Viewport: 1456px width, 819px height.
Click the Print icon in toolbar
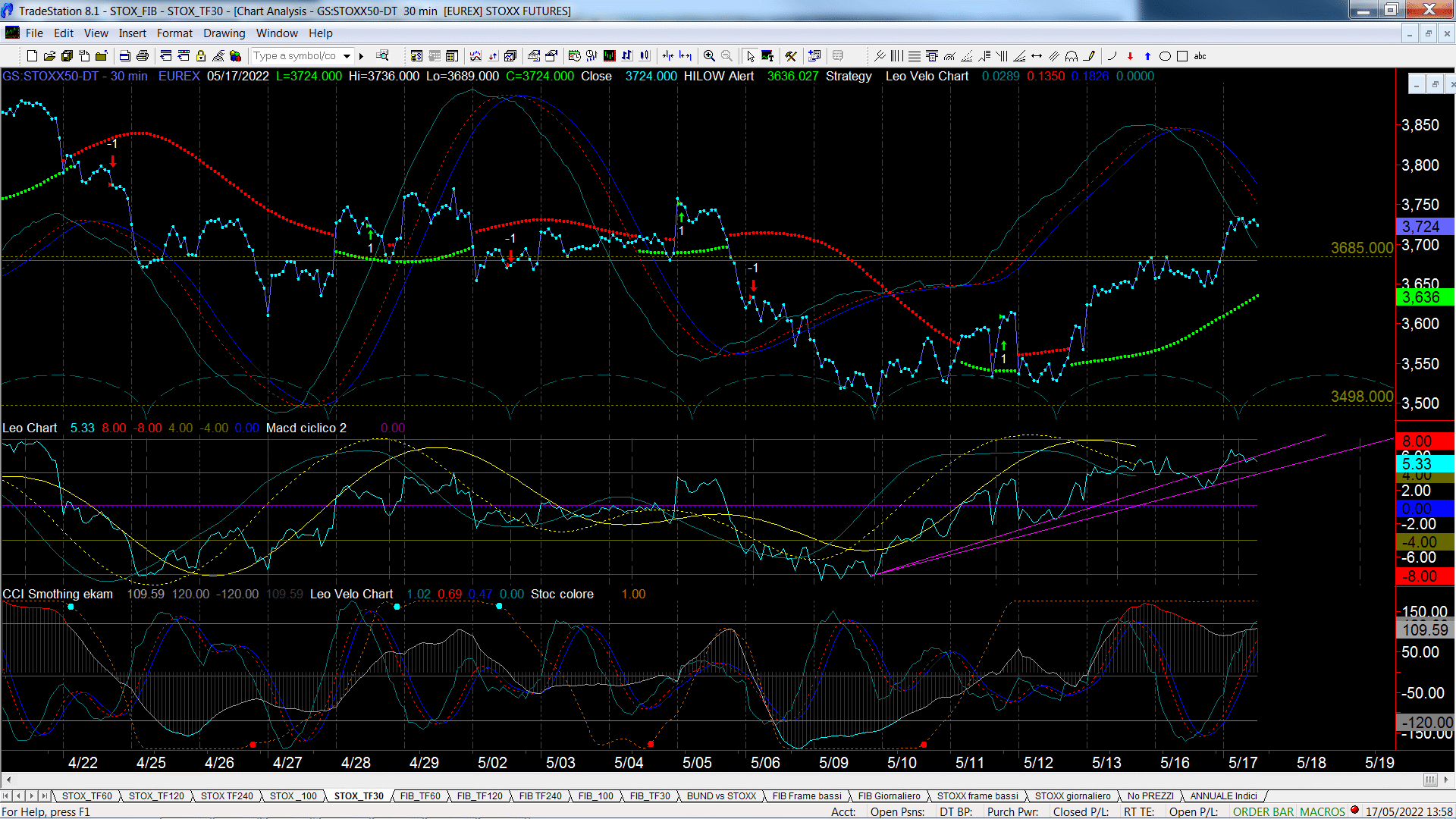click(142, 56)
